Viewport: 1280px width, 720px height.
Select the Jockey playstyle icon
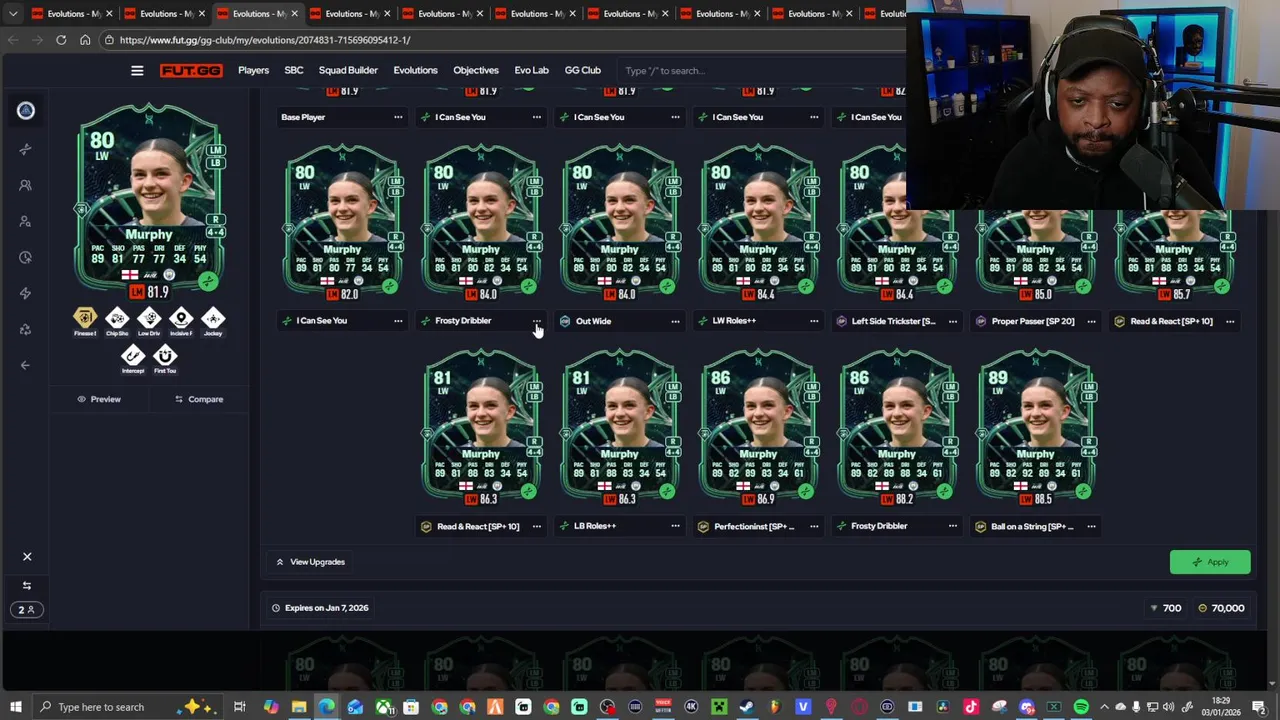(213, 322)
